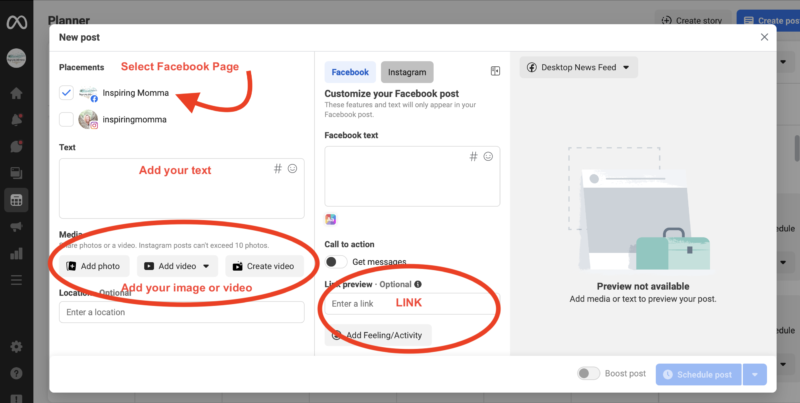800x403 pixels.
Task: Switch to the Facebook tab
Action: [350, 72]
